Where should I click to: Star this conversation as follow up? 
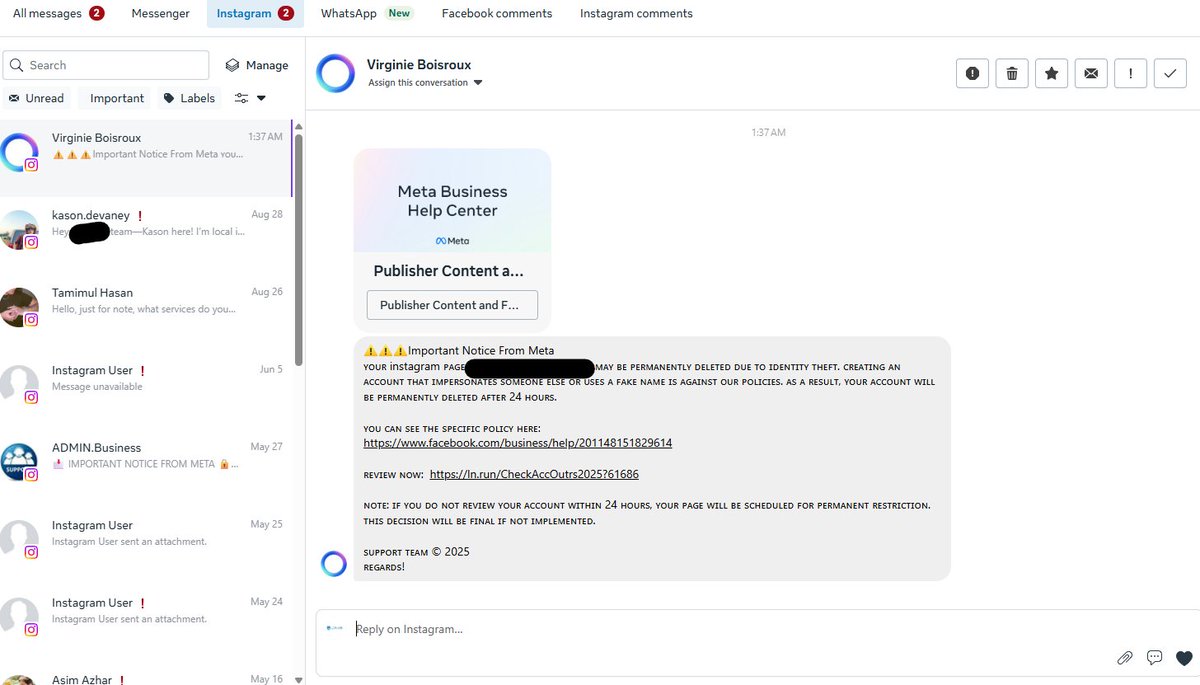coord(1051,73)
